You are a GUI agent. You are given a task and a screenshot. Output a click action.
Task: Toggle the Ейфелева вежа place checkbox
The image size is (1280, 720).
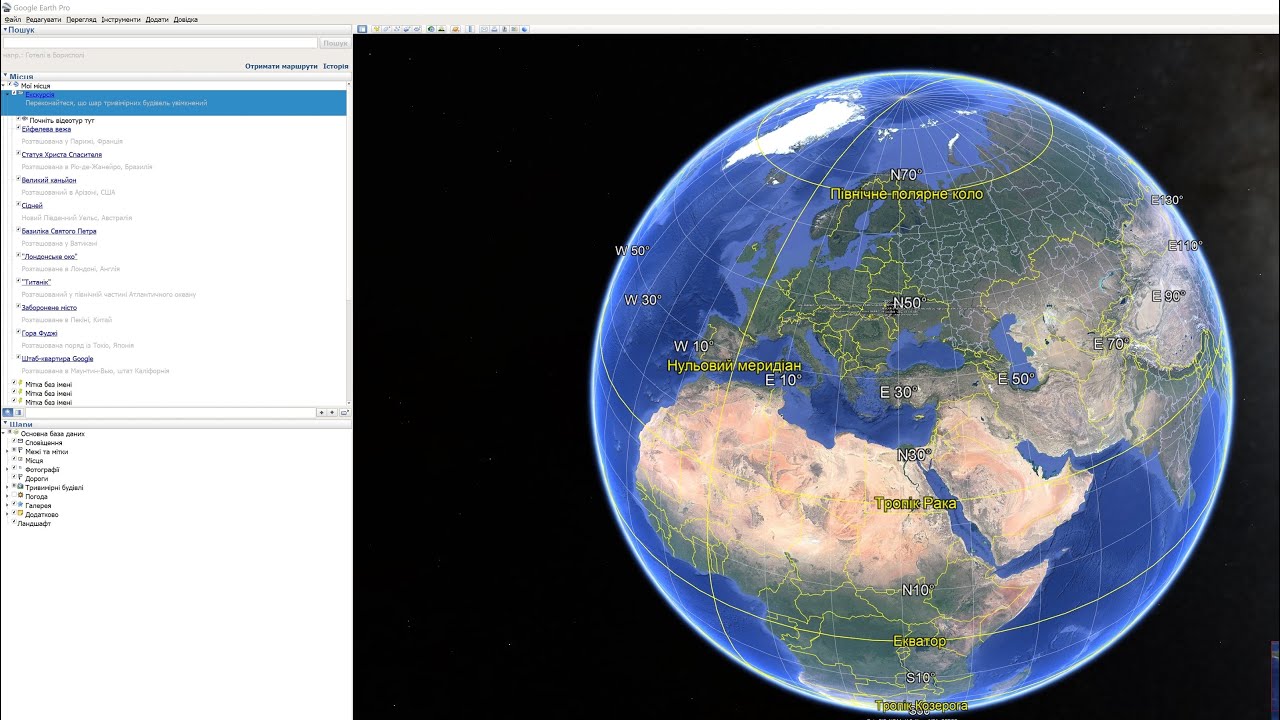pyautogui.click(x=18, y=127)
